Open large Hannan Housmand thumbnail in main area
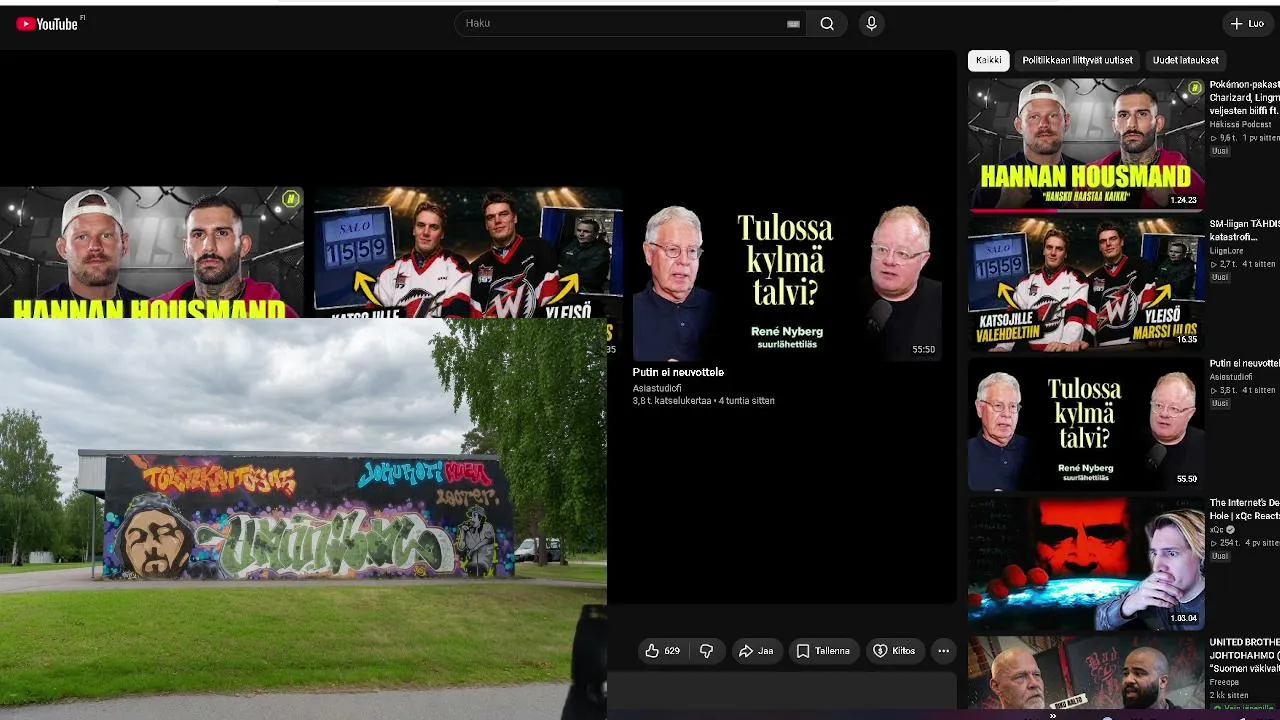 tap(151, 252)
